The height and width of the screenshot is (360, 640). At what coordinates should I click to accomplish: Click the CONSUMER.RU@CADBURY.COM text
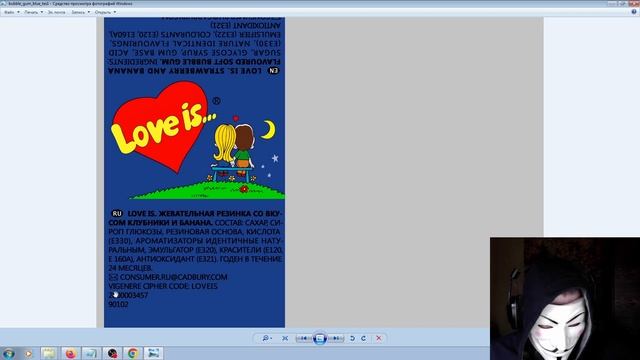pyautogui.click(x=173, y=277)
